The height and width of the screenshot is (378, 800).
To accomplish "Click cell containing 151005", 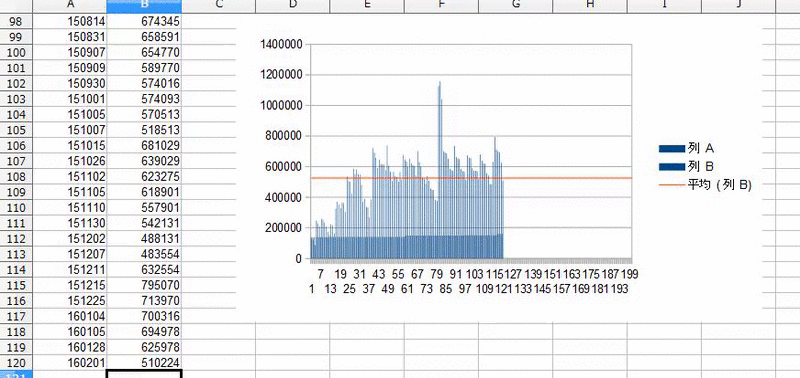I will coord(70,115).
